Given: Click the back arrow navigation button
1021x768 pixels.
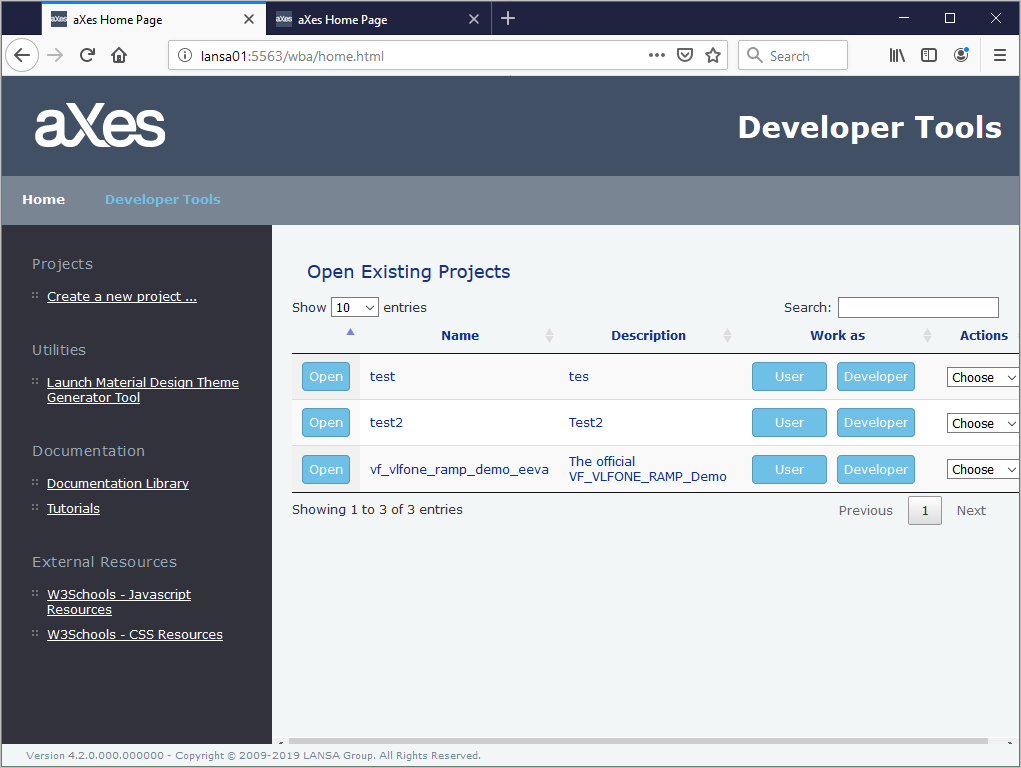Looking at the screenshot, I should [22, 56].
